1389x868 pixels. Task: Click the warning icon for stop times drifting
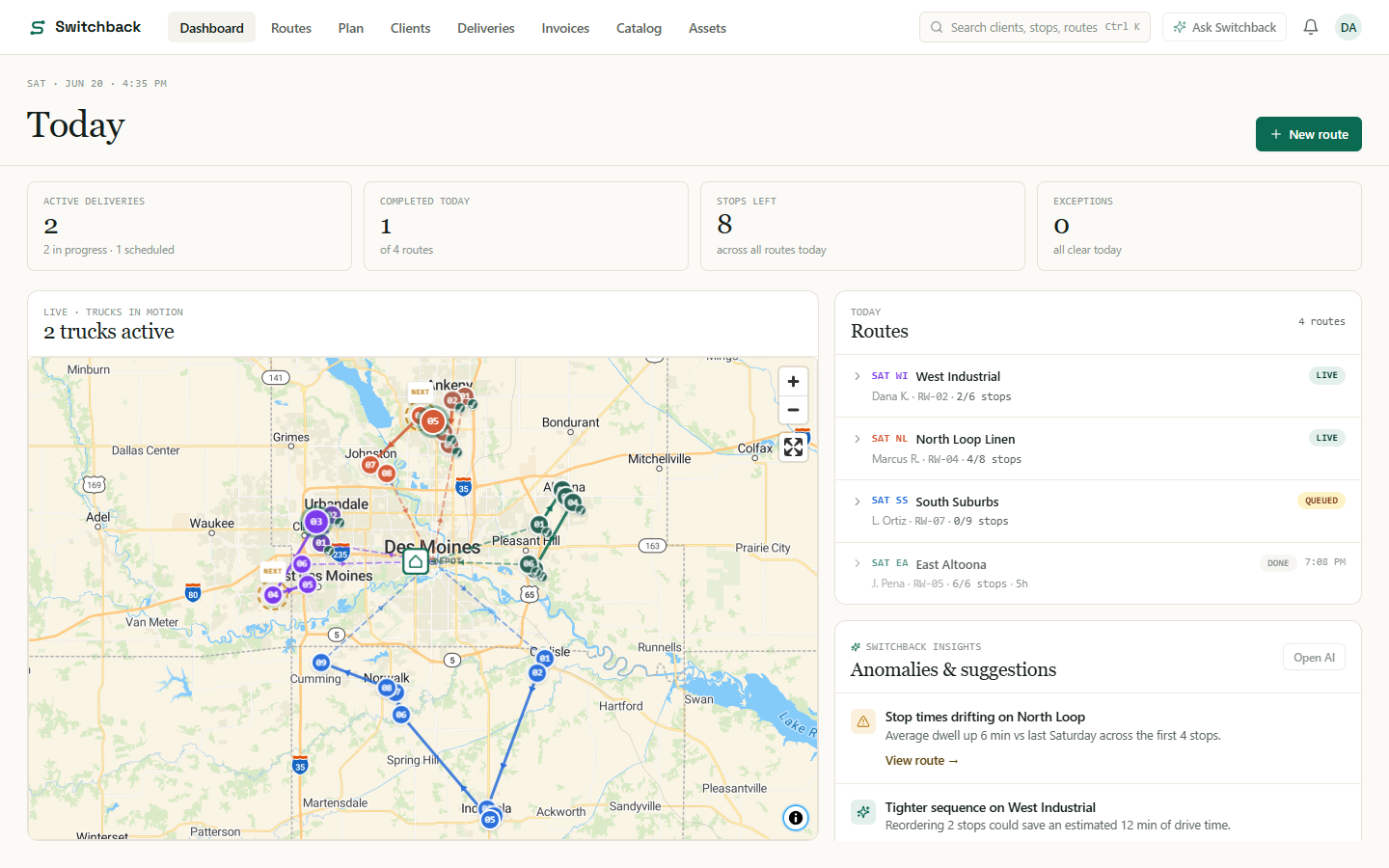pyautogui.click(x=863, y=721)
